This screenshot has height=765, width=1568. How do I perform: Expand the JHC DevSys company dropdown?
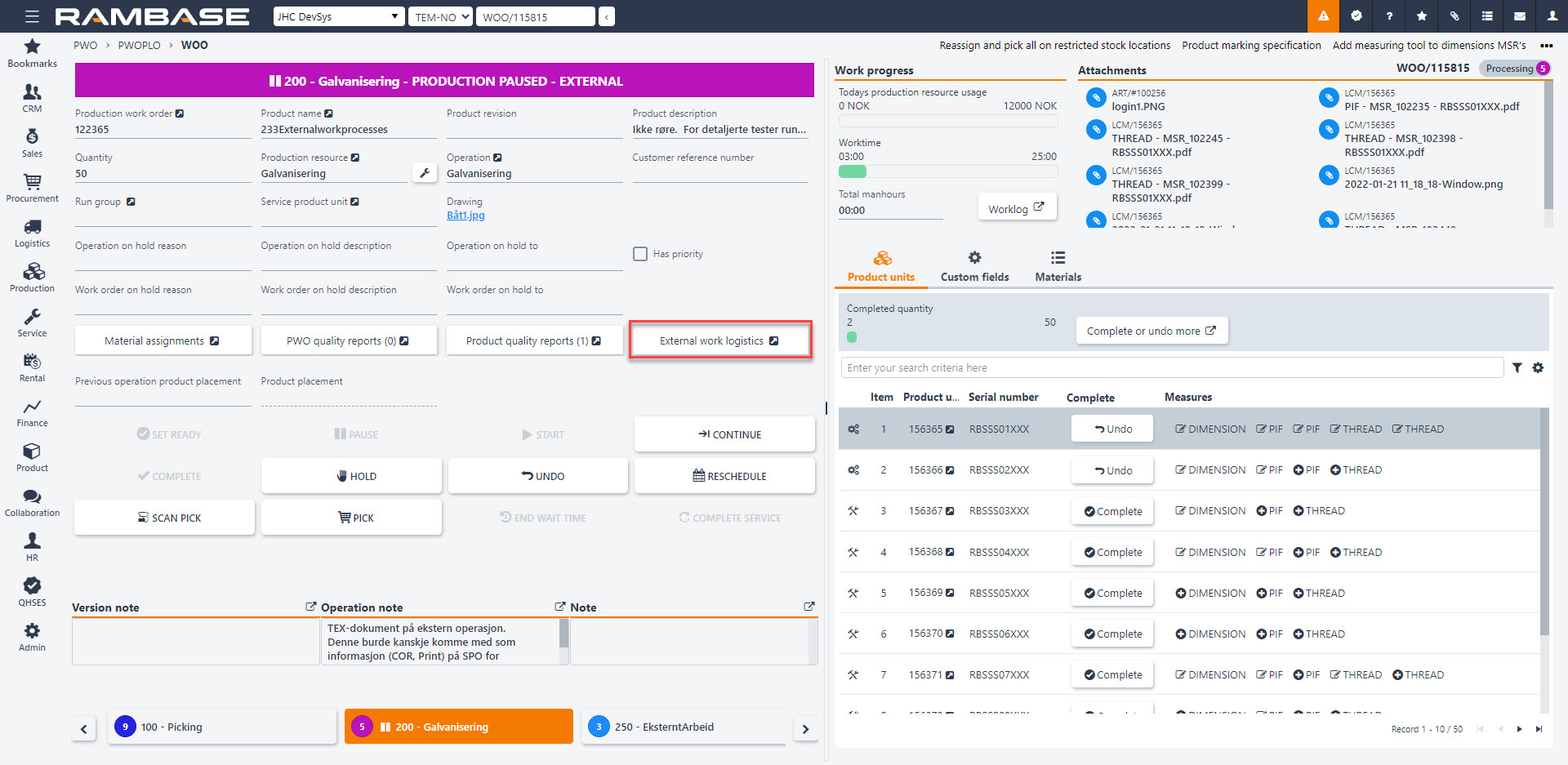(x=338, y=16)
